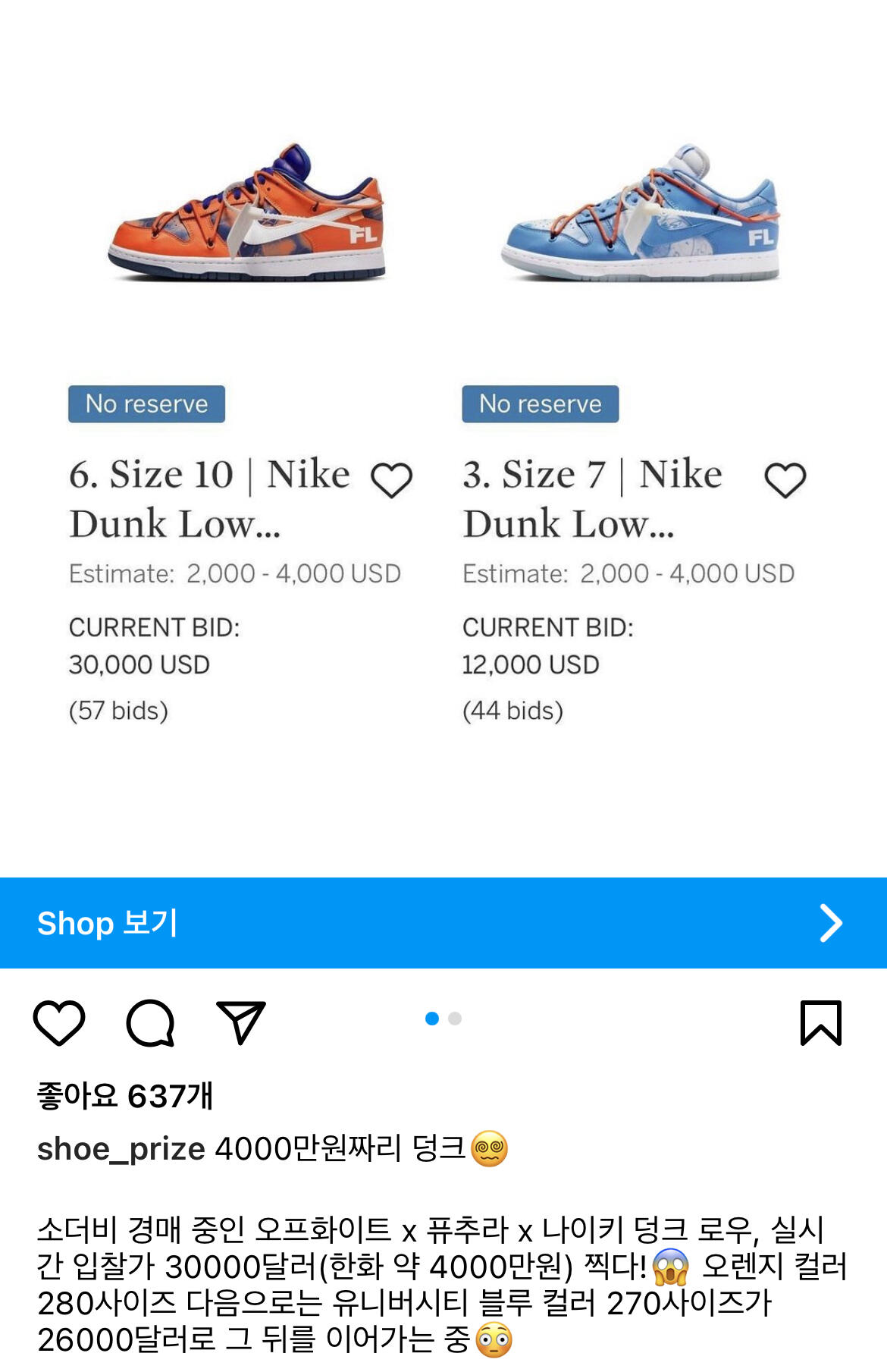Click the No reserve badge on lot 6
The width and height of the screenshot is (887, 1372).
[x=146, y=403]
